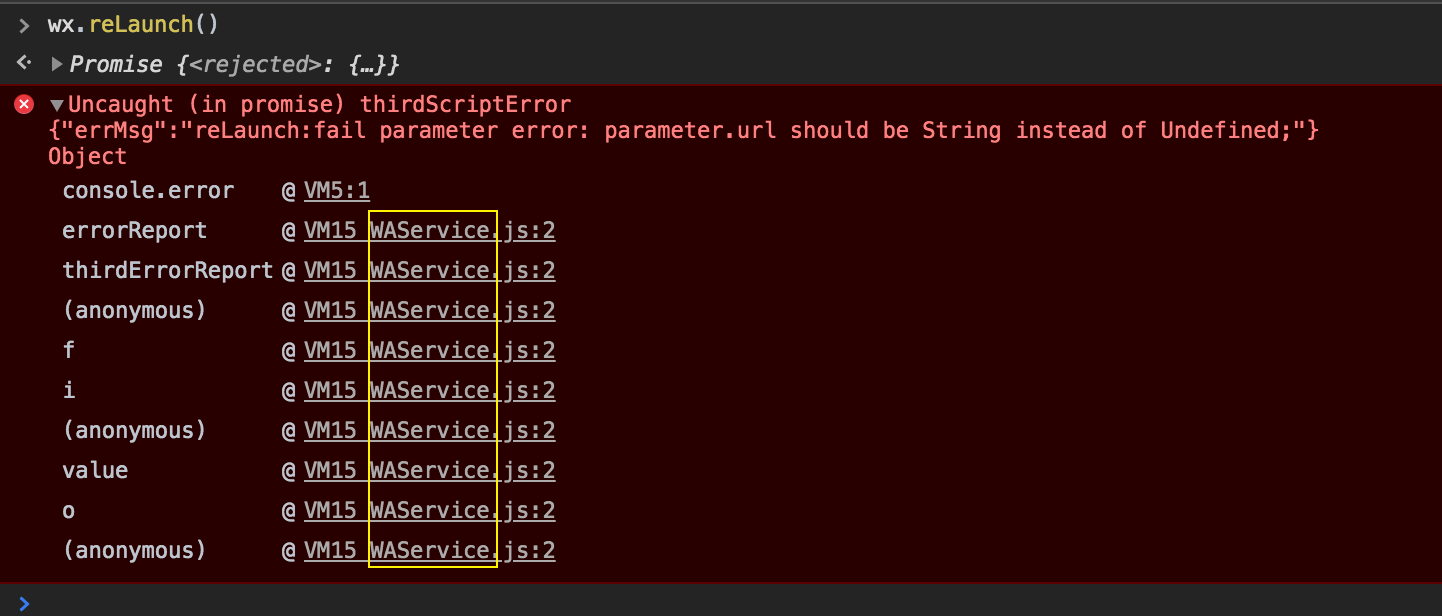
Task: Open the errorReport WAService.js:2 link
Action: click(430, 231)
